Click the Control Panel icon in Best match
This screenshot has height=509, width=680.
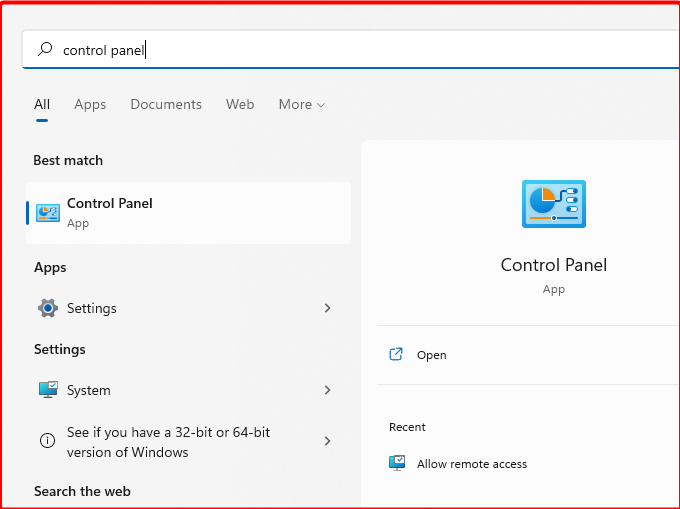pos(47,212)
